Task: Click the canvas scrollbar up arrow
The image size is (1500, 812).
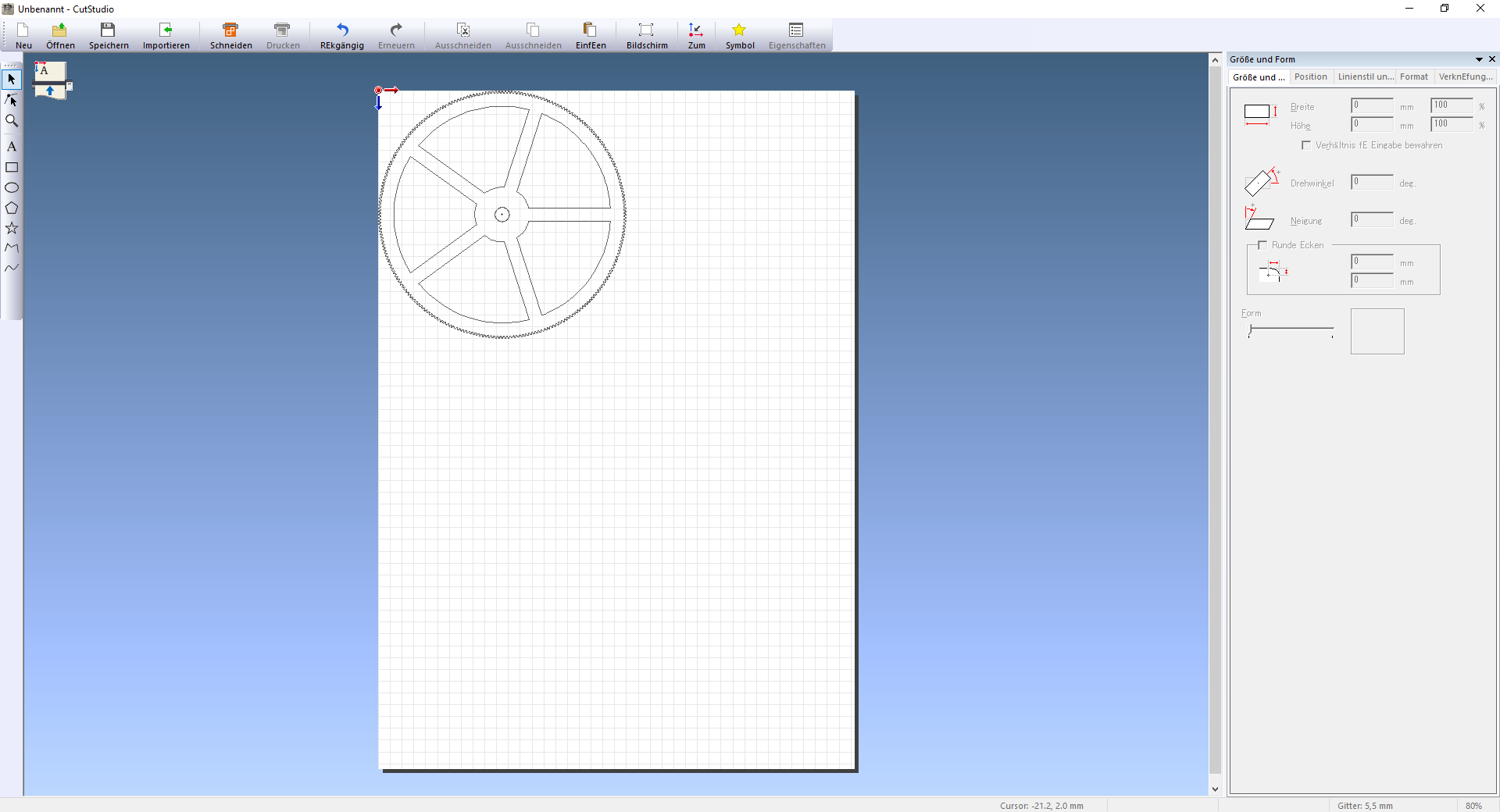Action: (x=1215, y=60)
